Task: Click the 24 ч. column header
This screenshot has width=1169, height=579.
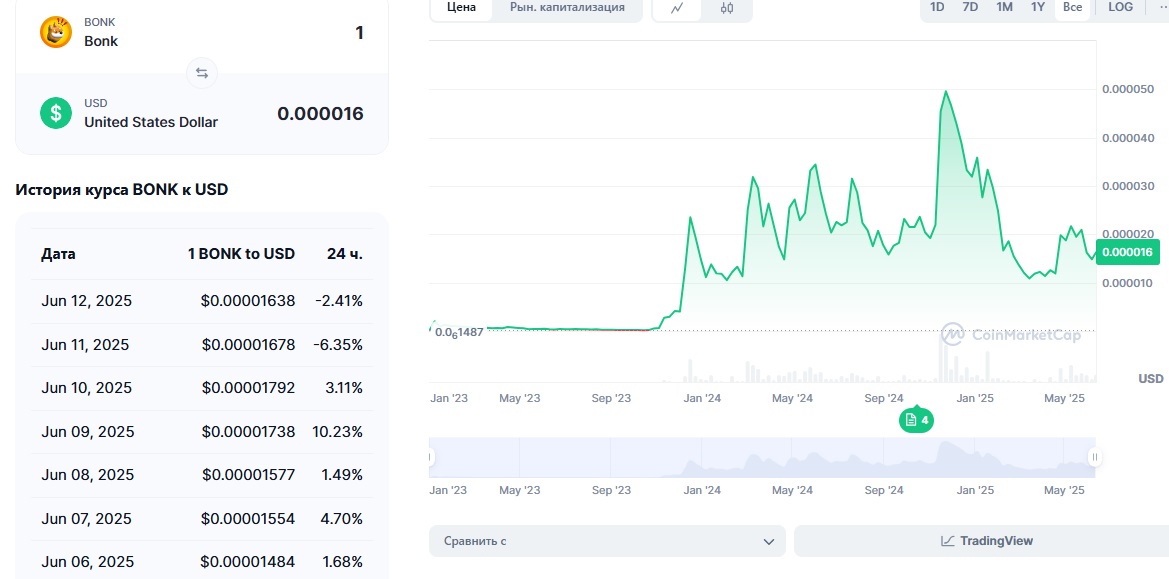Action: coord(345,254)
